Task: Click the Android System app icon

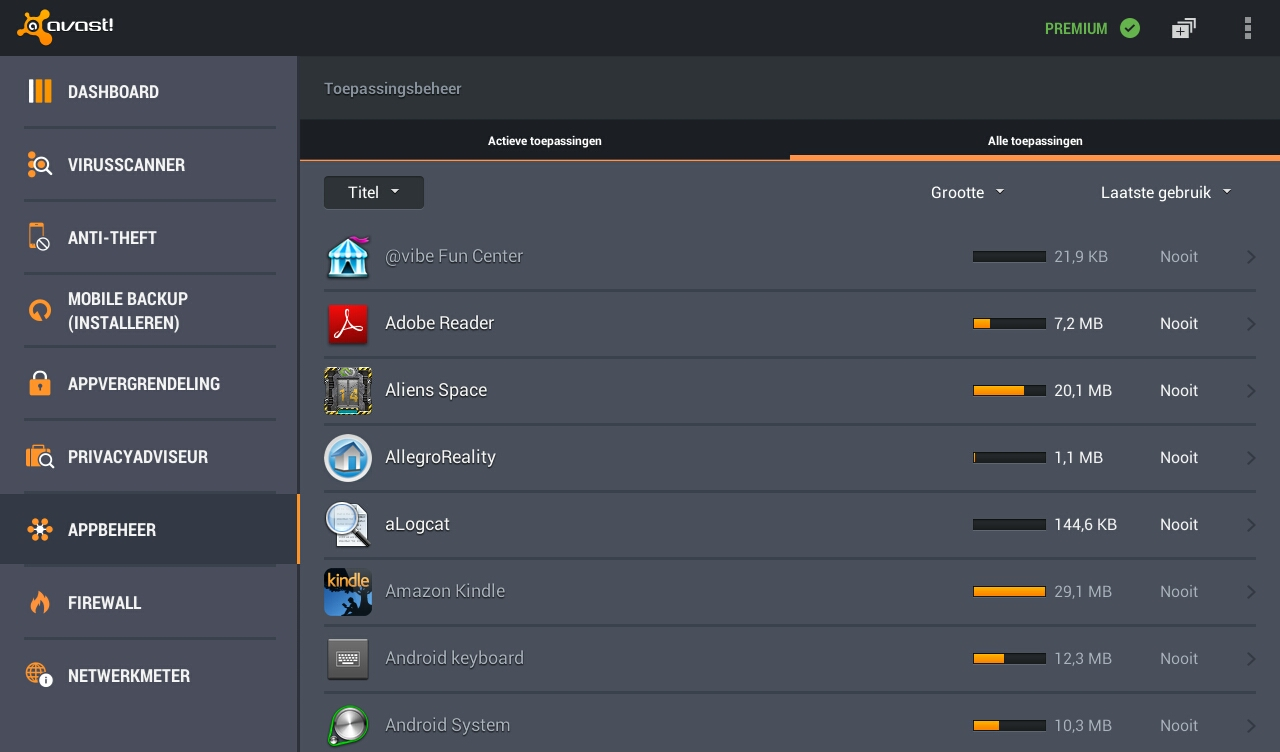Action: pos(348,726)
